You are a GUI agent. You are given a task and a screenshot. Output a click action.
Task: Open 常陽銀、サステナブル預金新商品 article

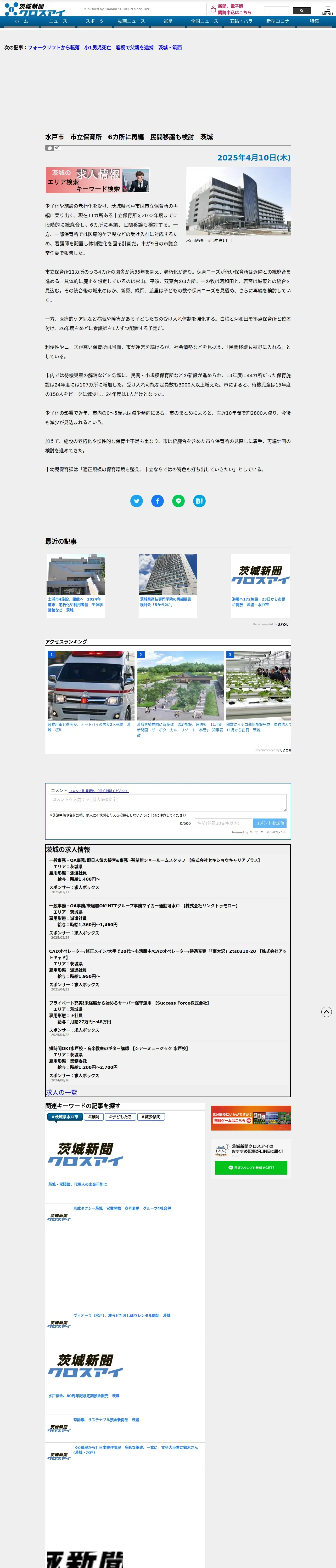(x=106, y=1420)
